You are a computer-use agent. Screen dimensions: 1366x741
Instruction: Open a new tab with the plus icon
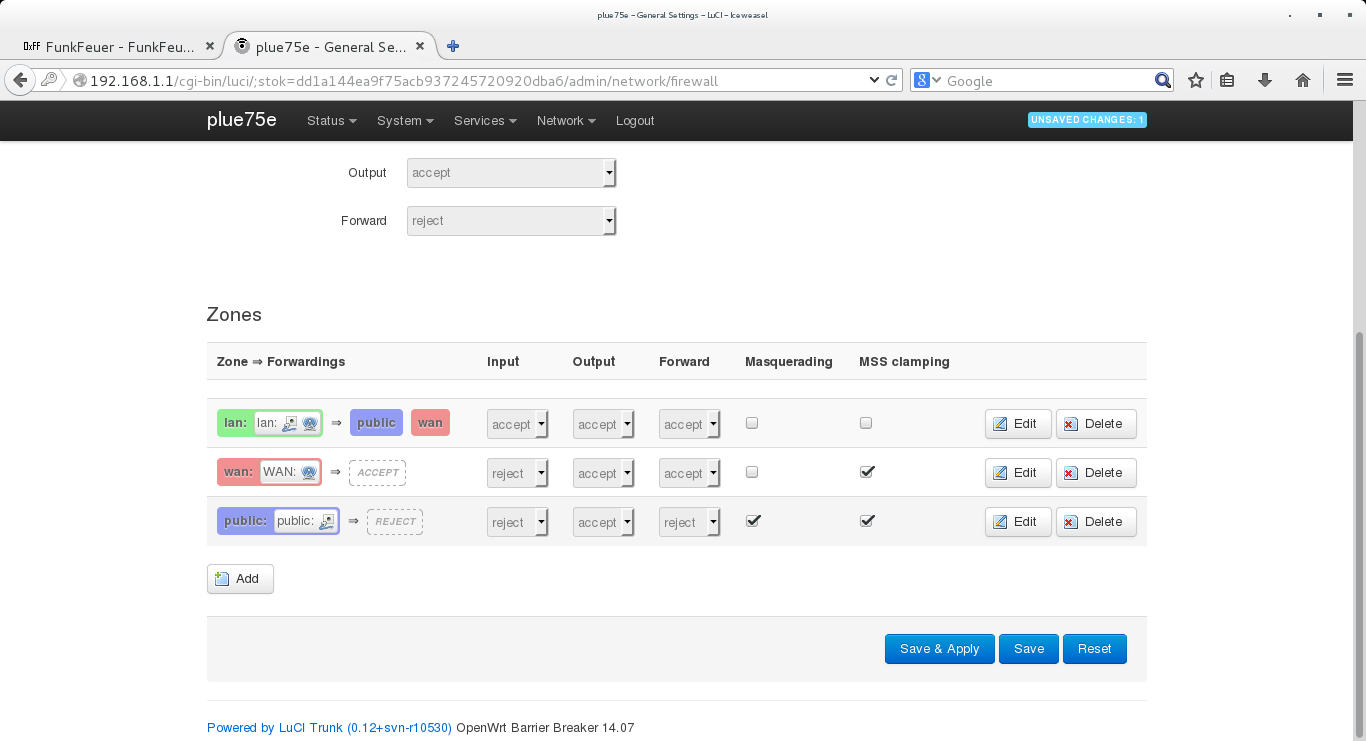[x=453, y=46]
